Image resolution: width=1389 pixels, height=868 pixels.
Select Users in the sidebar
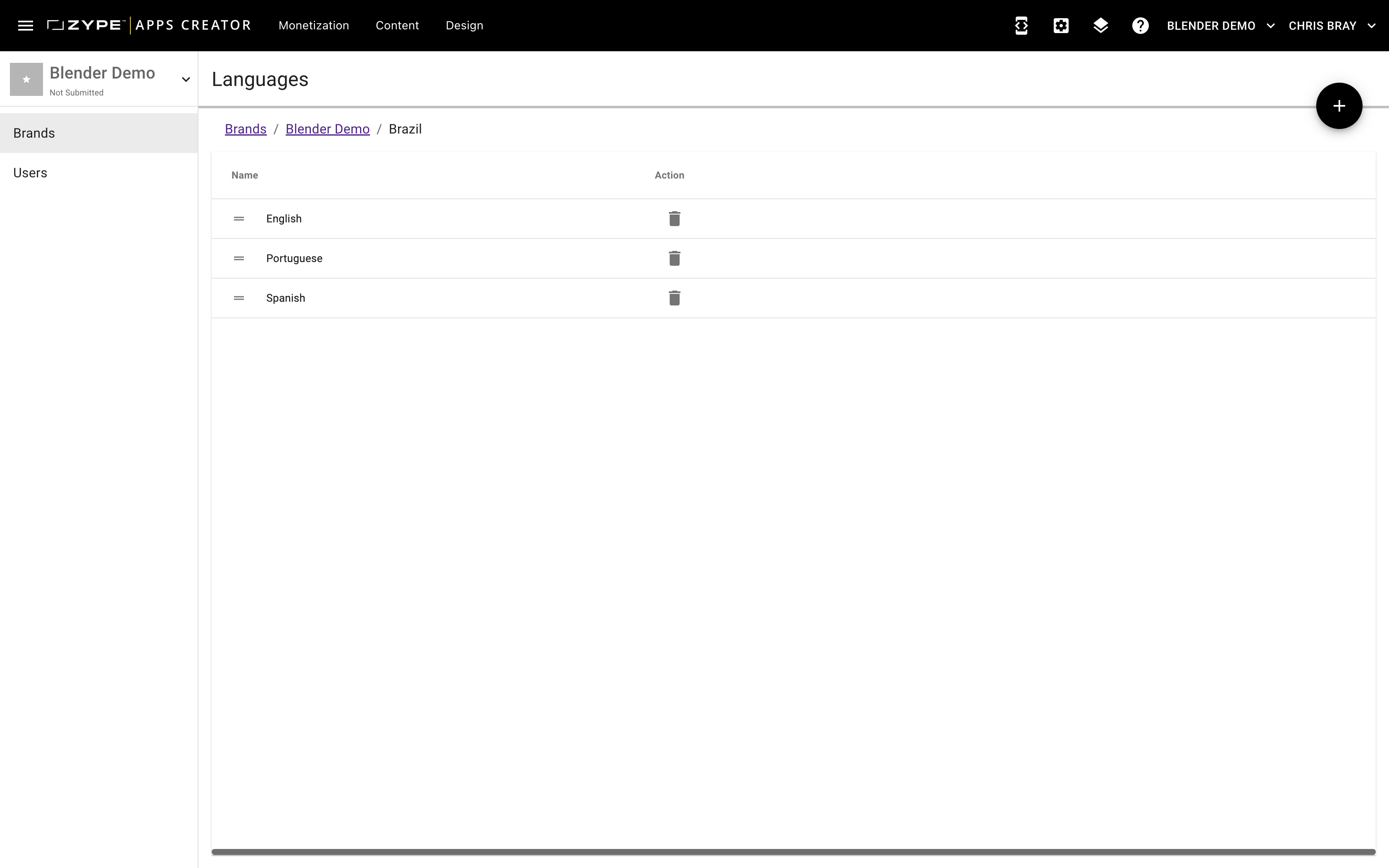(30, 172)
